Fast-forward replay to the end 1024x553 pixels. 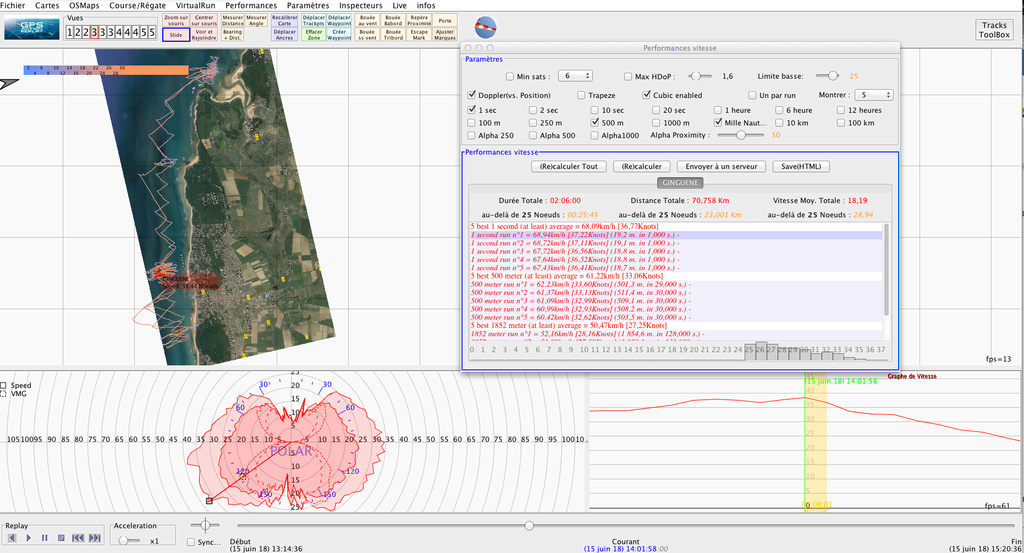click(x=95, y=538)
